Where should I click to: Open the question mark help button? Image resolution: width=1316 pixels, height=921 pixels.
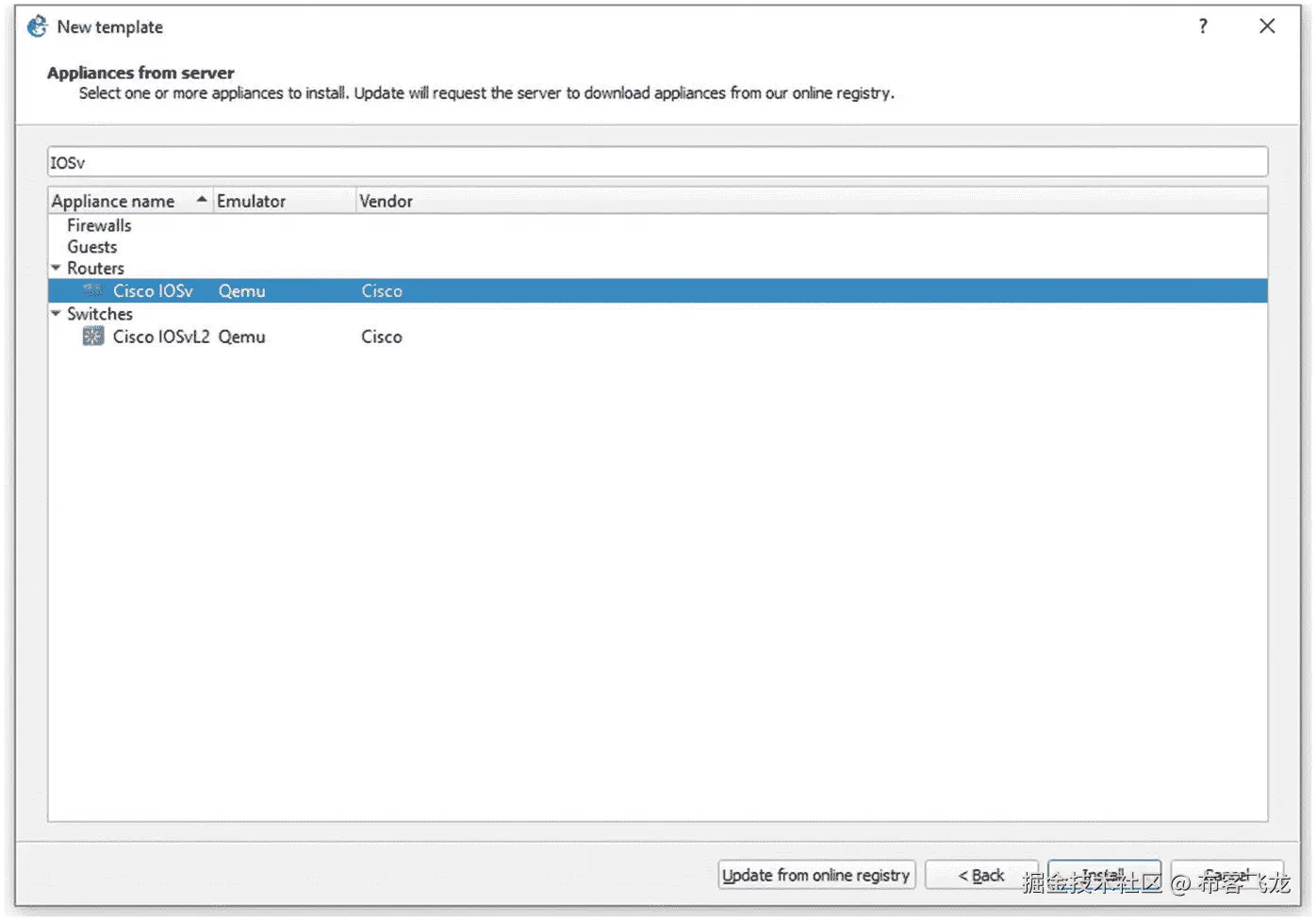[x=1203, y=26]
